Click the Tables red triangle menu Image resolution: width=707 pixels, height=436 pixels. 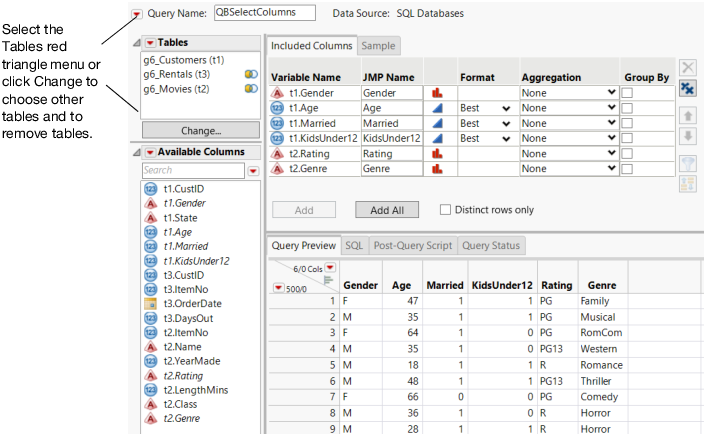pos(150,43)
